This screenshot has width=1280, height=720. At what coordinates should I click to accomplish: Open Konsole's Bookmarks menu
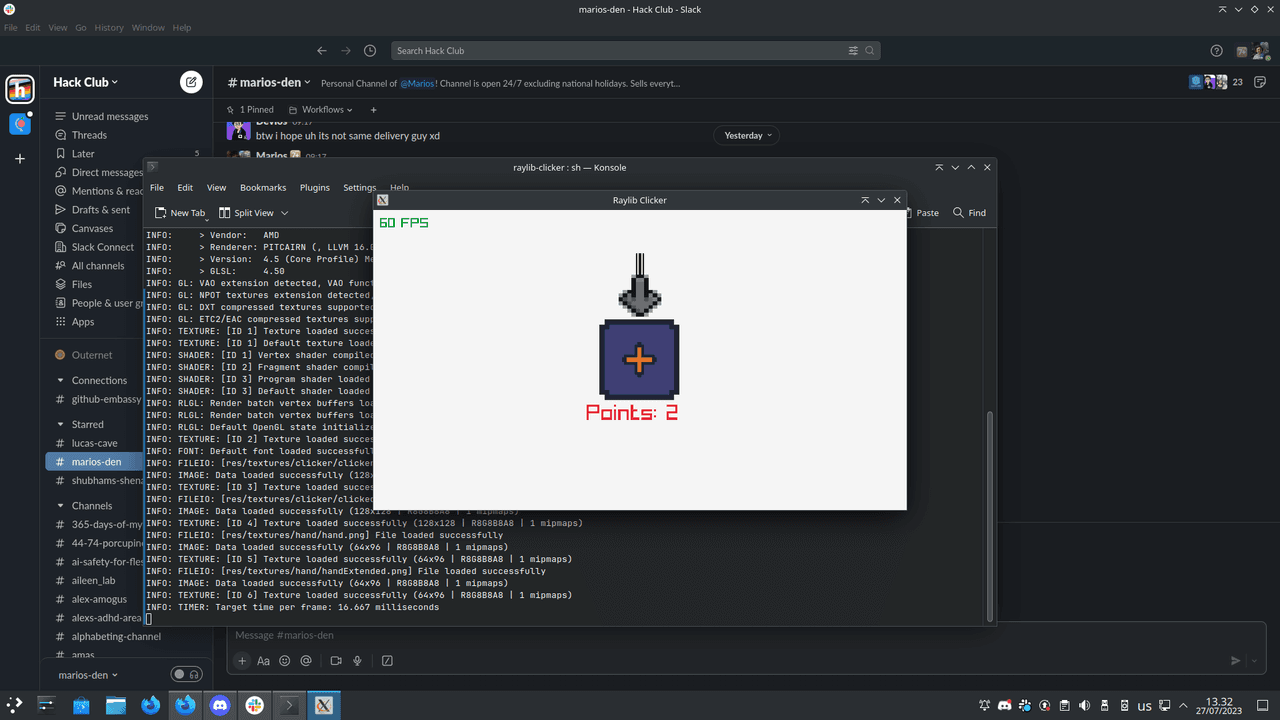(263, 188)
